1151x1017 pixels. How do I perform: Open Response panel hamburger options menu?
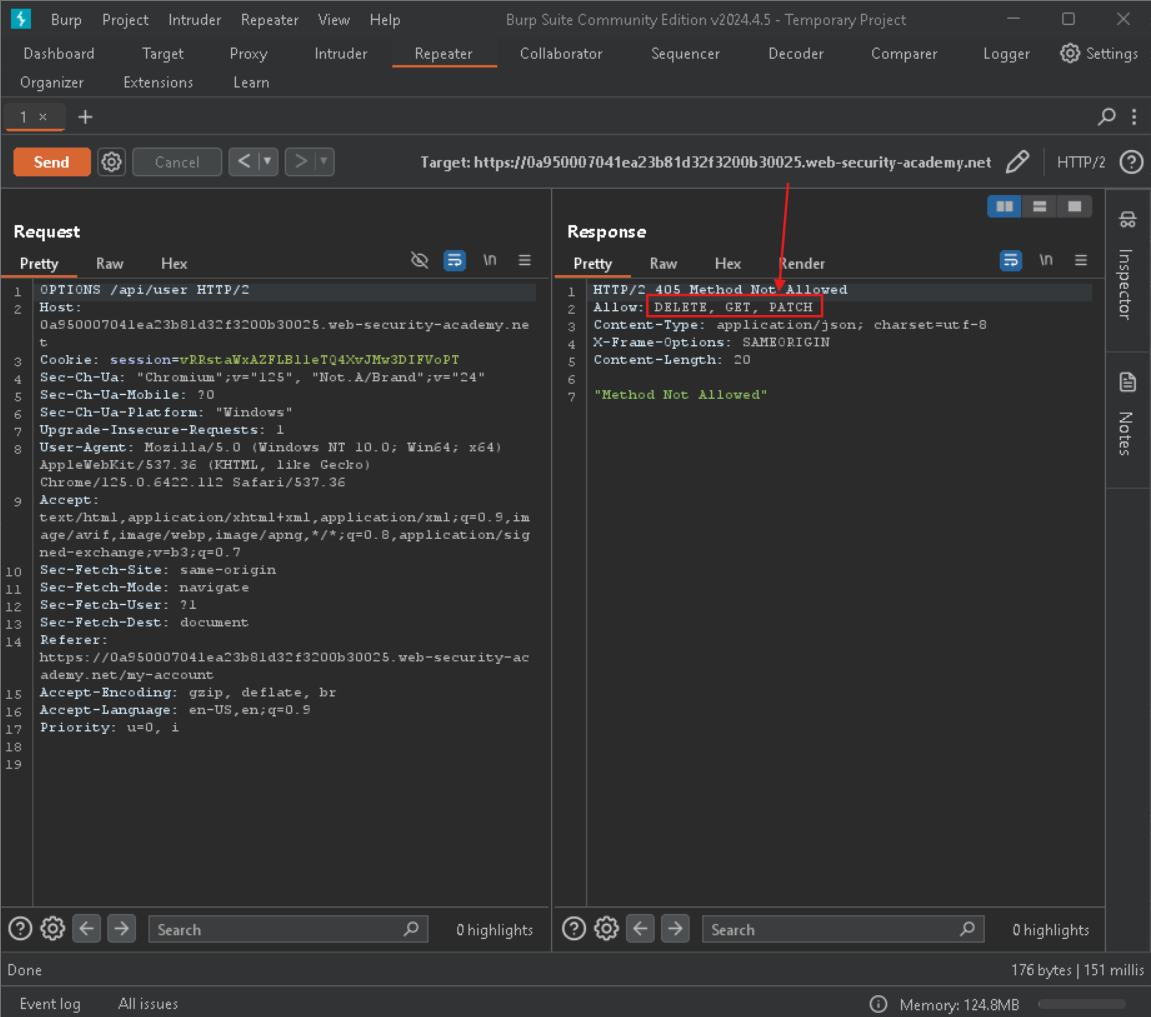tap(1080, 261)
